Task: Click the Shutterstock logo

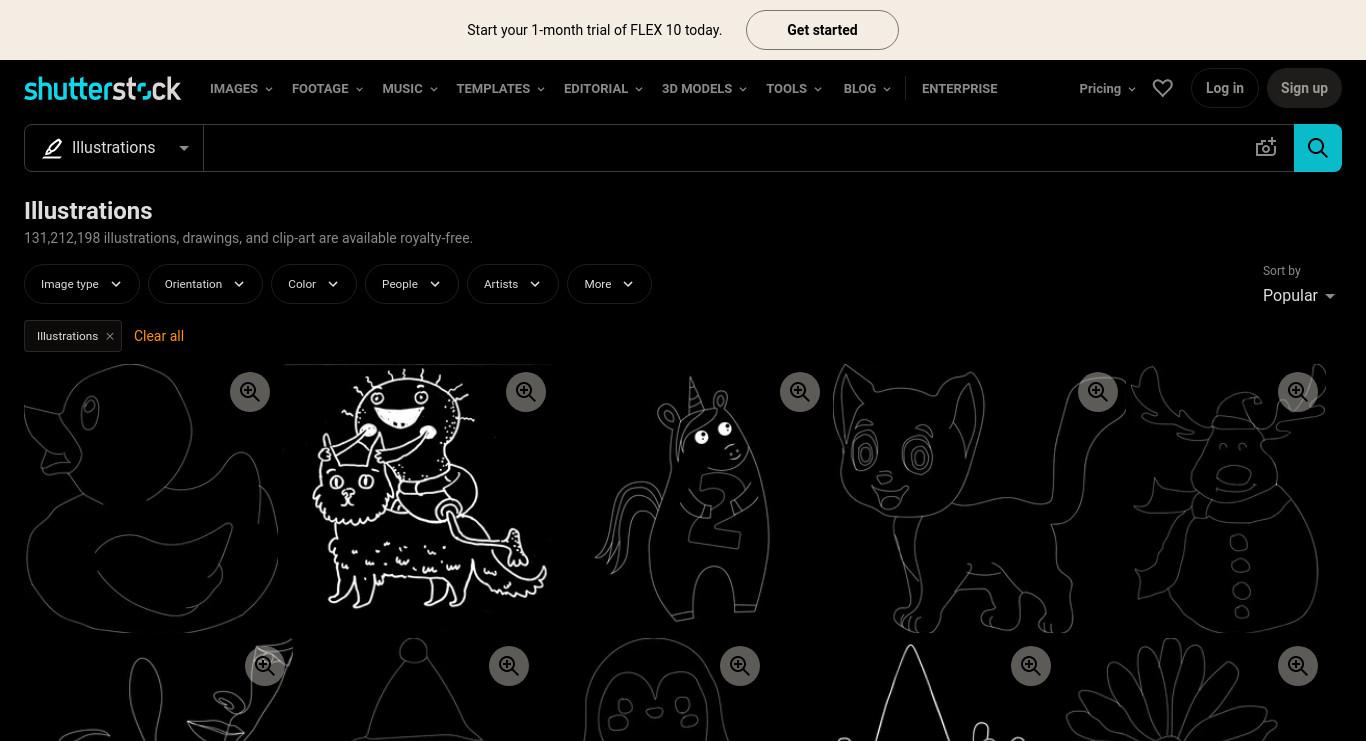Action: [102, 88]
